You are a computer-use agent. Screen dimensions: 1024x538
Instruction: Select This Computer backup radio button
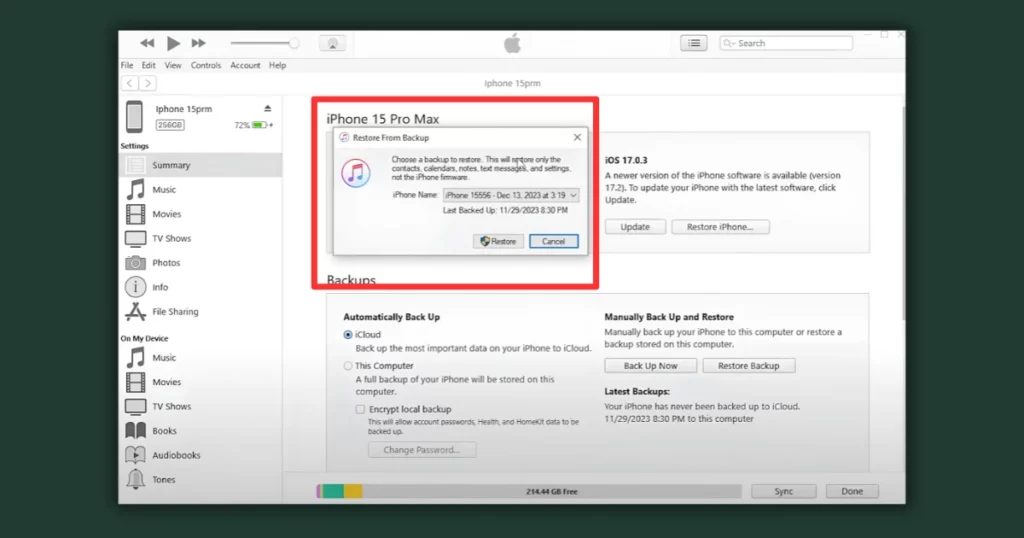point(348,366)
